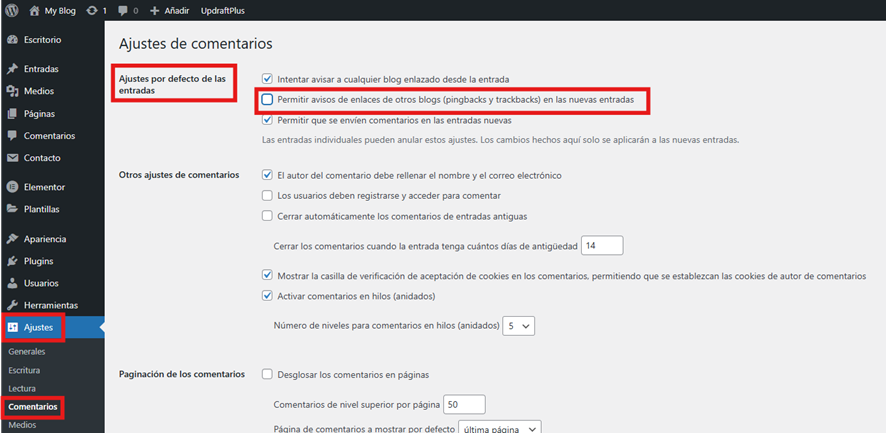Screen dimensions: 886x433
Task: Open the Elementor menu item
Action: pos(44,187)
